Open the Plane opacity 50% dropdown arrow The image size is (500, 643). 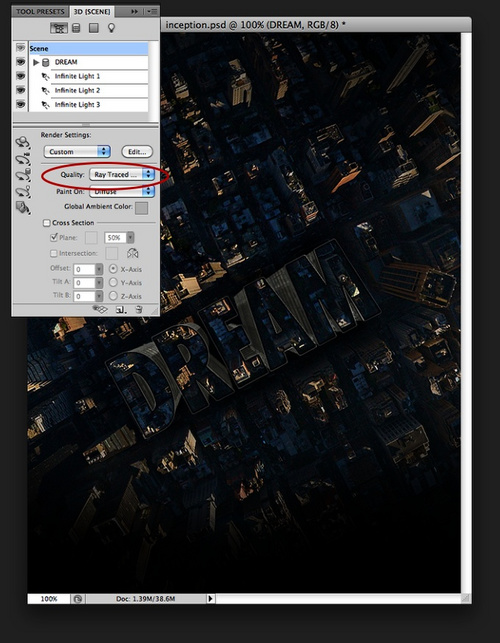(130, 238)
